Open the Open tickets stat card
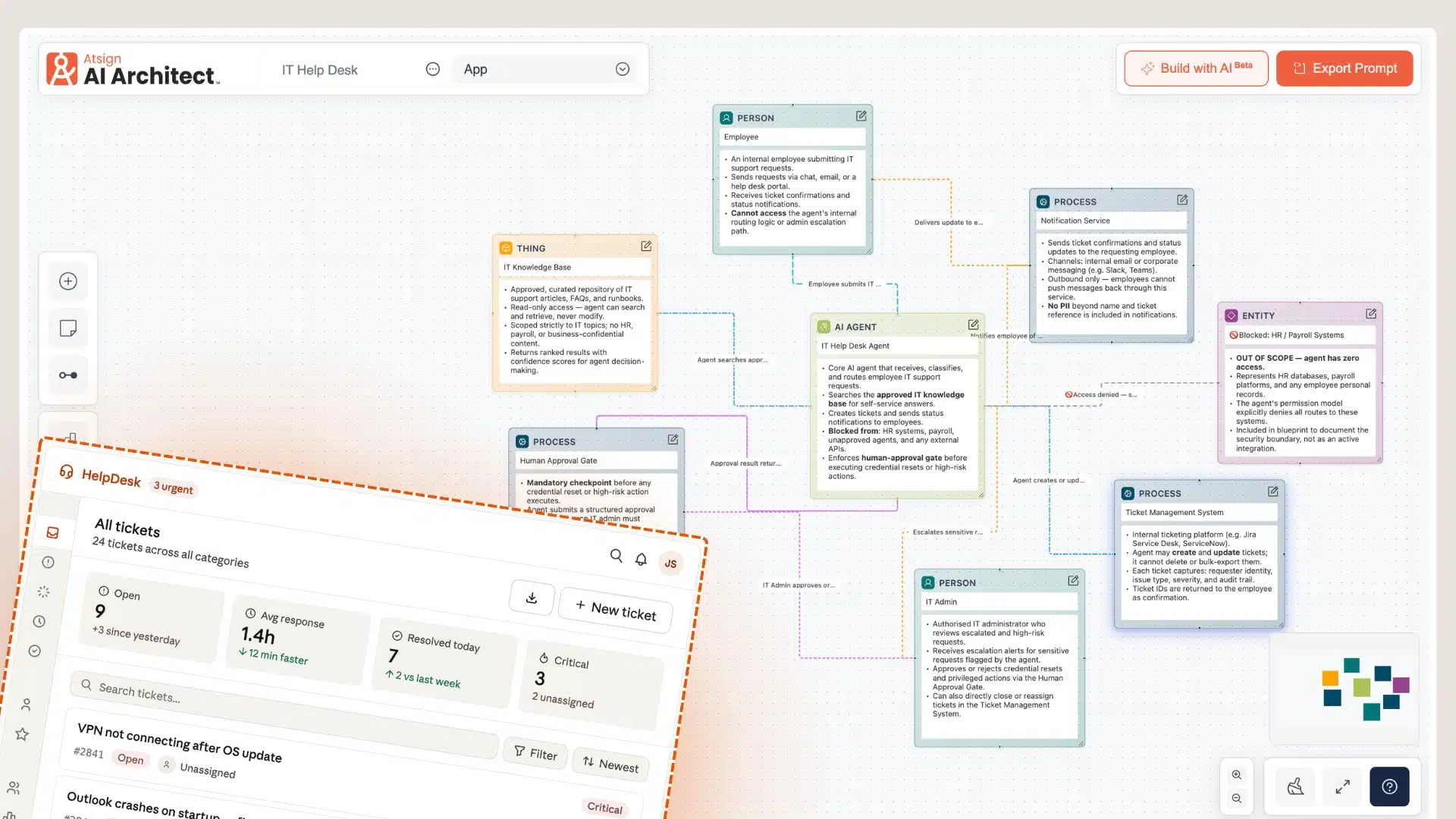The width and height of the screenshot is (1456, 819). pyautogui.click(x=152, y=617)
